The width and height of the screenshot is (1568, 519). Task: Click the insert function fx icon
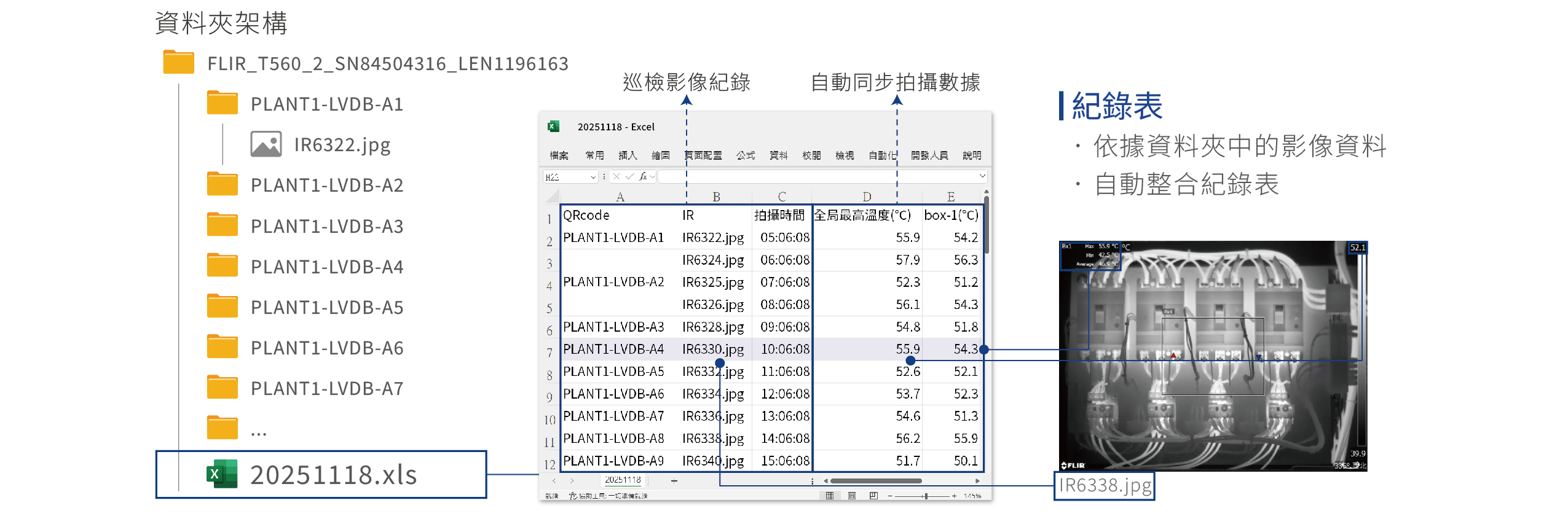point(642,177)
